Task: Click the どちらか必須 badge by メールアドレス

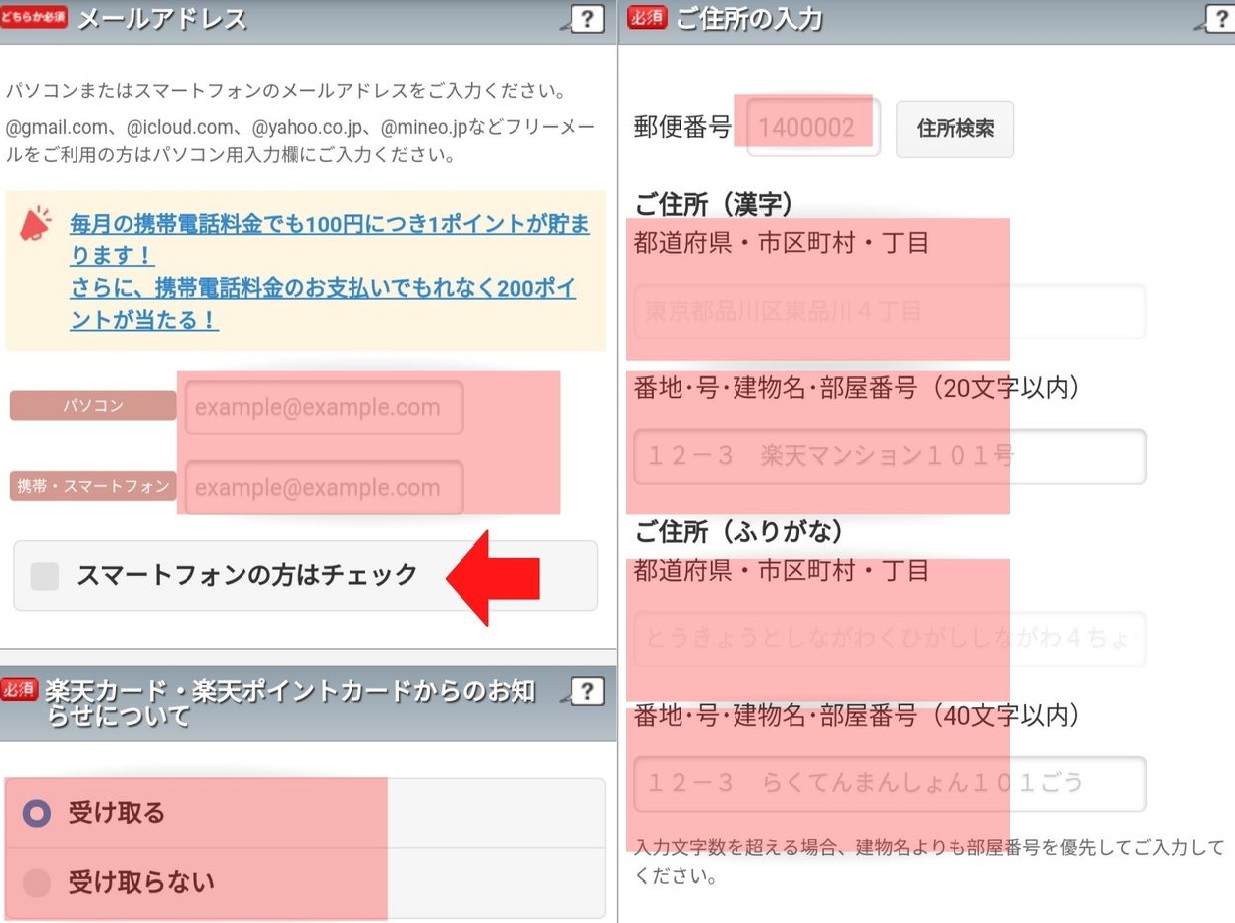Action: click(34, 18)
